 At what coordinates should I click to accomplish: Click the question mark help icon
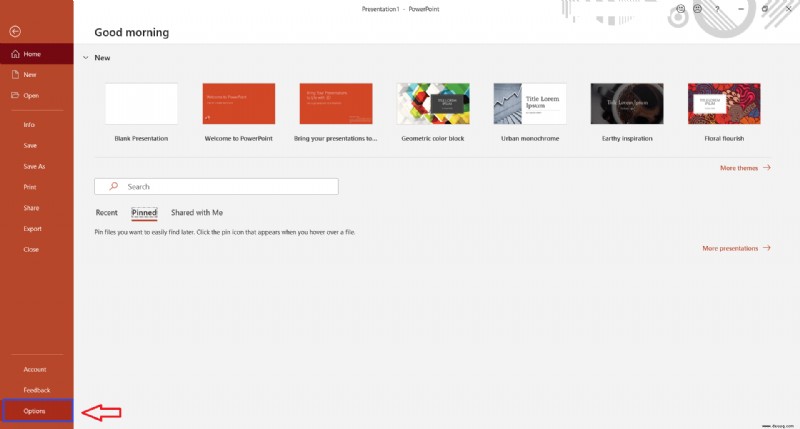717,9
